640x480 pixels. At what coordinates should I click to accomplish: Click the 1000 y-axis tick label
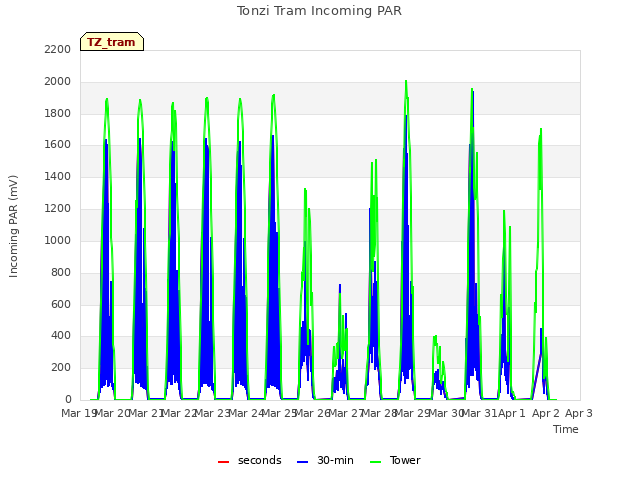click(x=58, y=240)
